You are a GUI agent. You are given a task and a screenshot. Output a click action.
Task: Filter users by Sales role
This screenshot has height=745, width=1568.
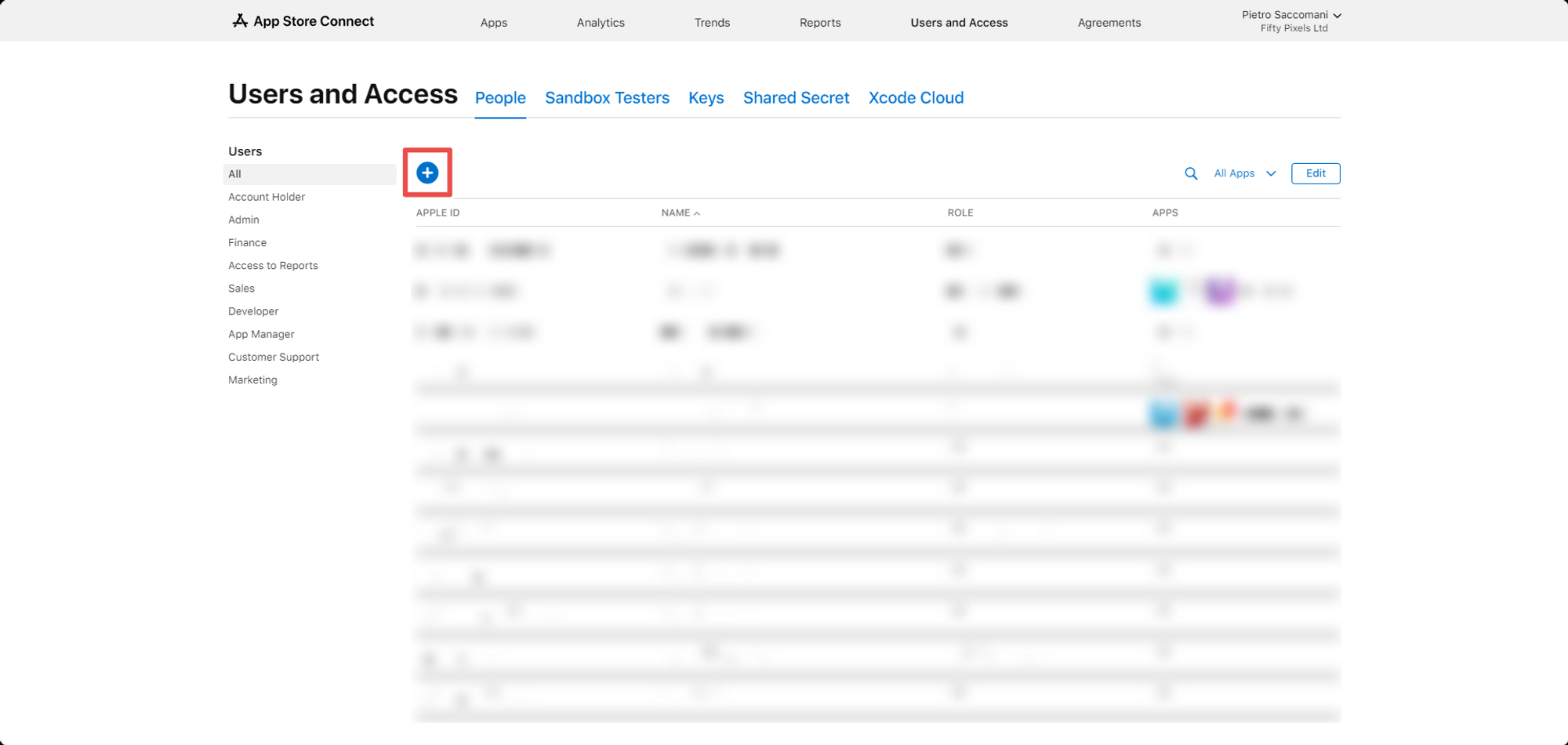241,288
